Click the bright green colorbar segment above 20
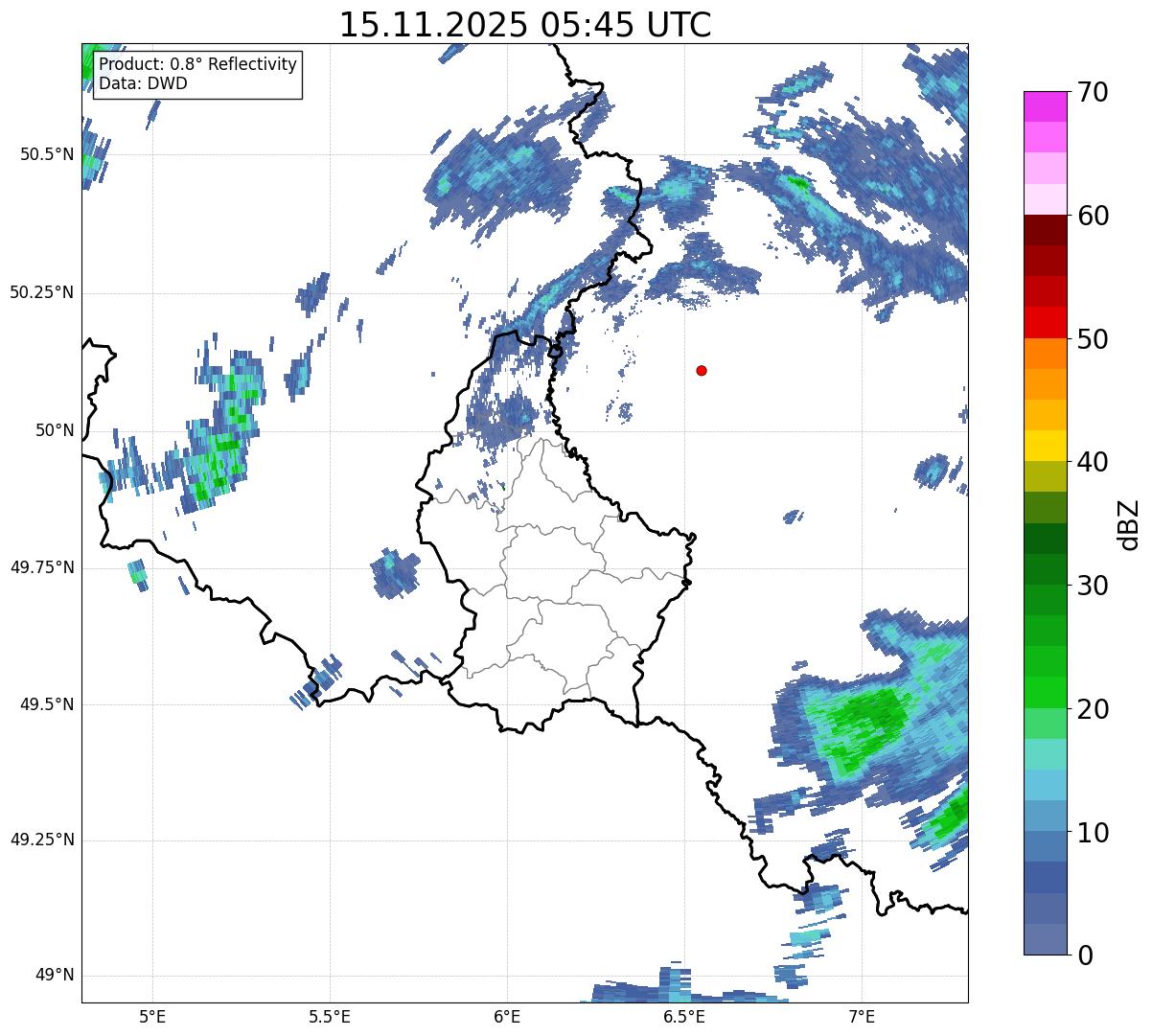Screen dimensions: 1152x1036 pyautogui.click(x=1045, y=693)
